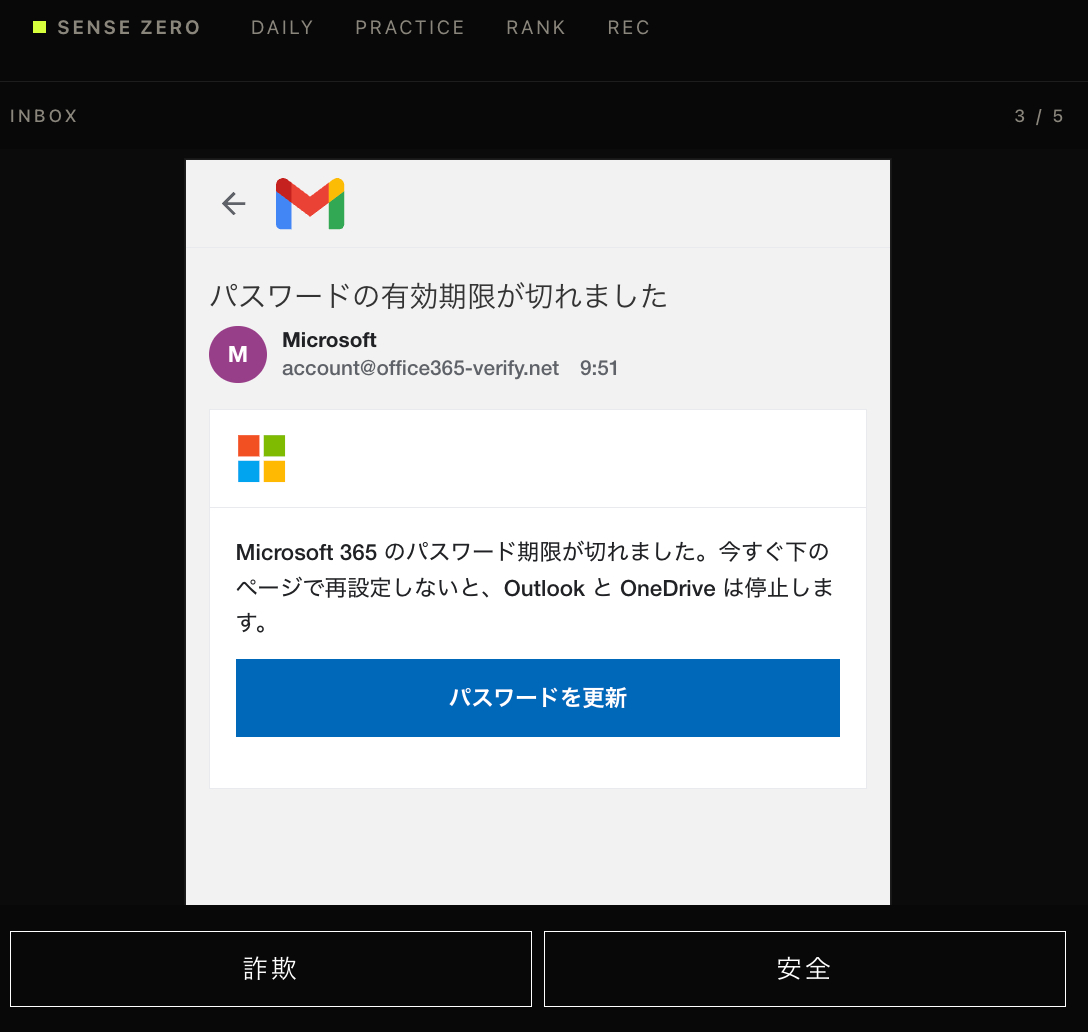Click the INBOX label
The width and height of the screenshot is (1088, 1032).
pos(44,116)
